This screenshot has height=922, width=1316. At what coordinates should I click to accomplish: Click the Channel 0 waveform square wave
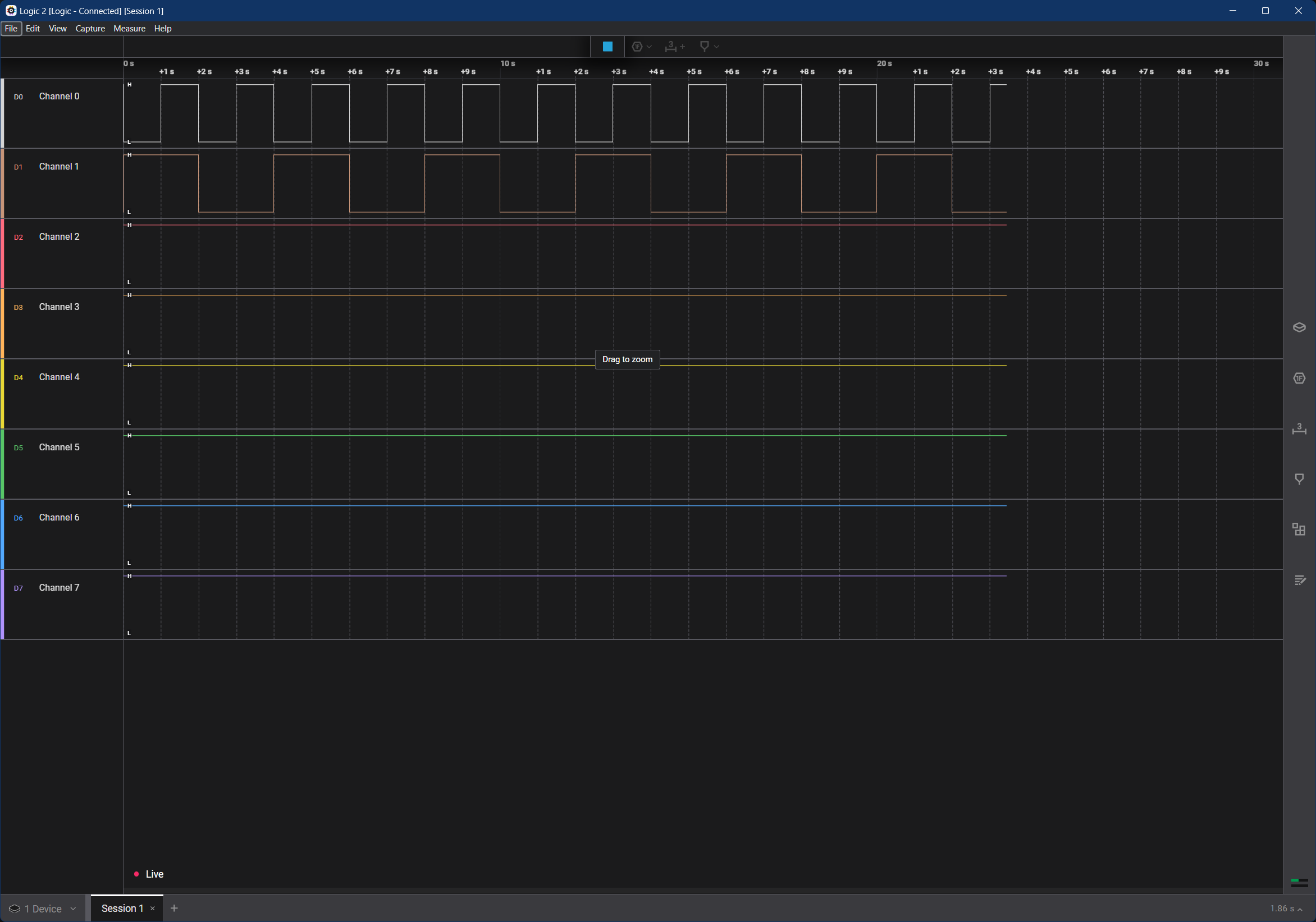coord(565,113)
